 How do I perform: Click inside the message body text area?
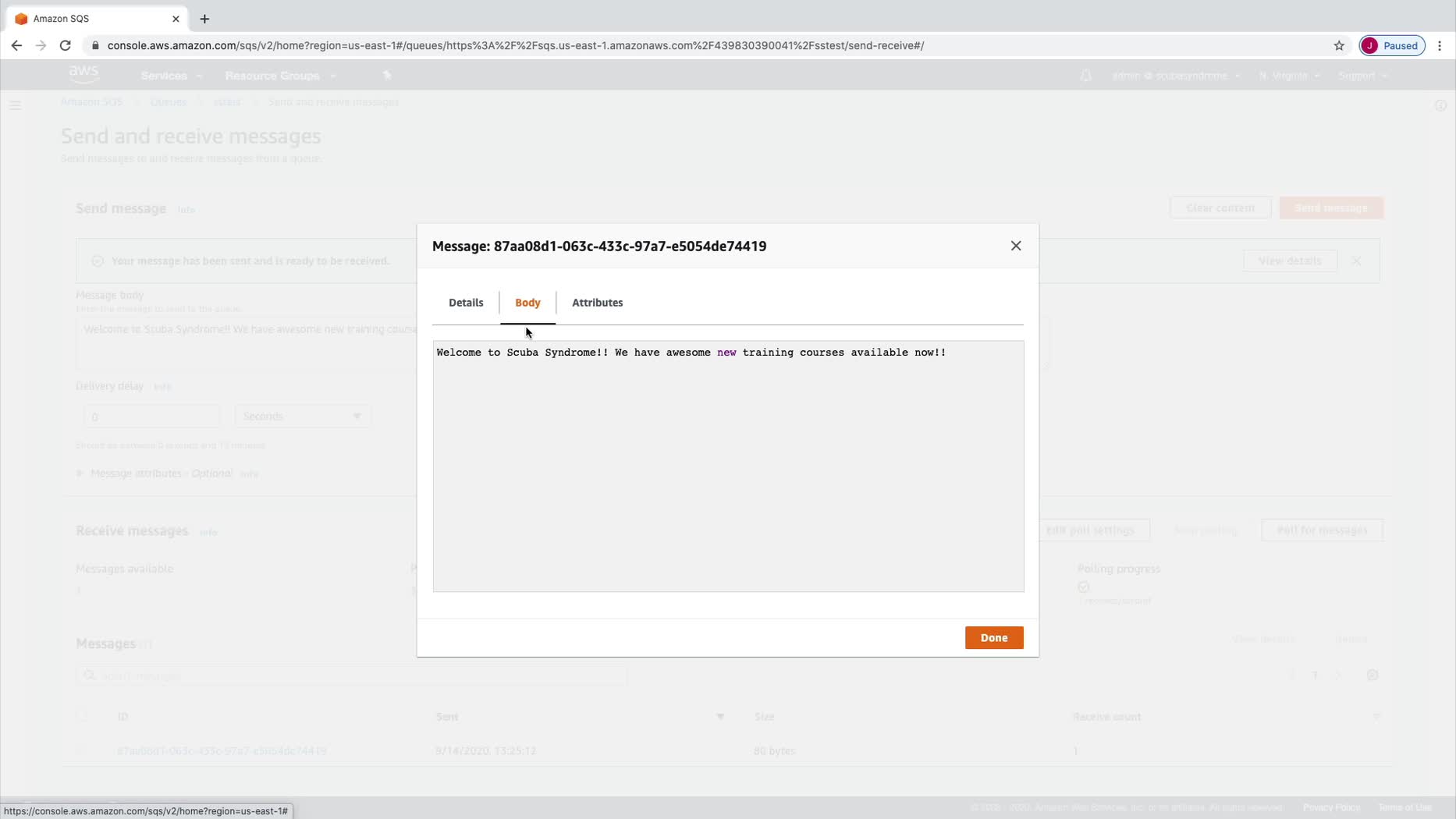728,466
